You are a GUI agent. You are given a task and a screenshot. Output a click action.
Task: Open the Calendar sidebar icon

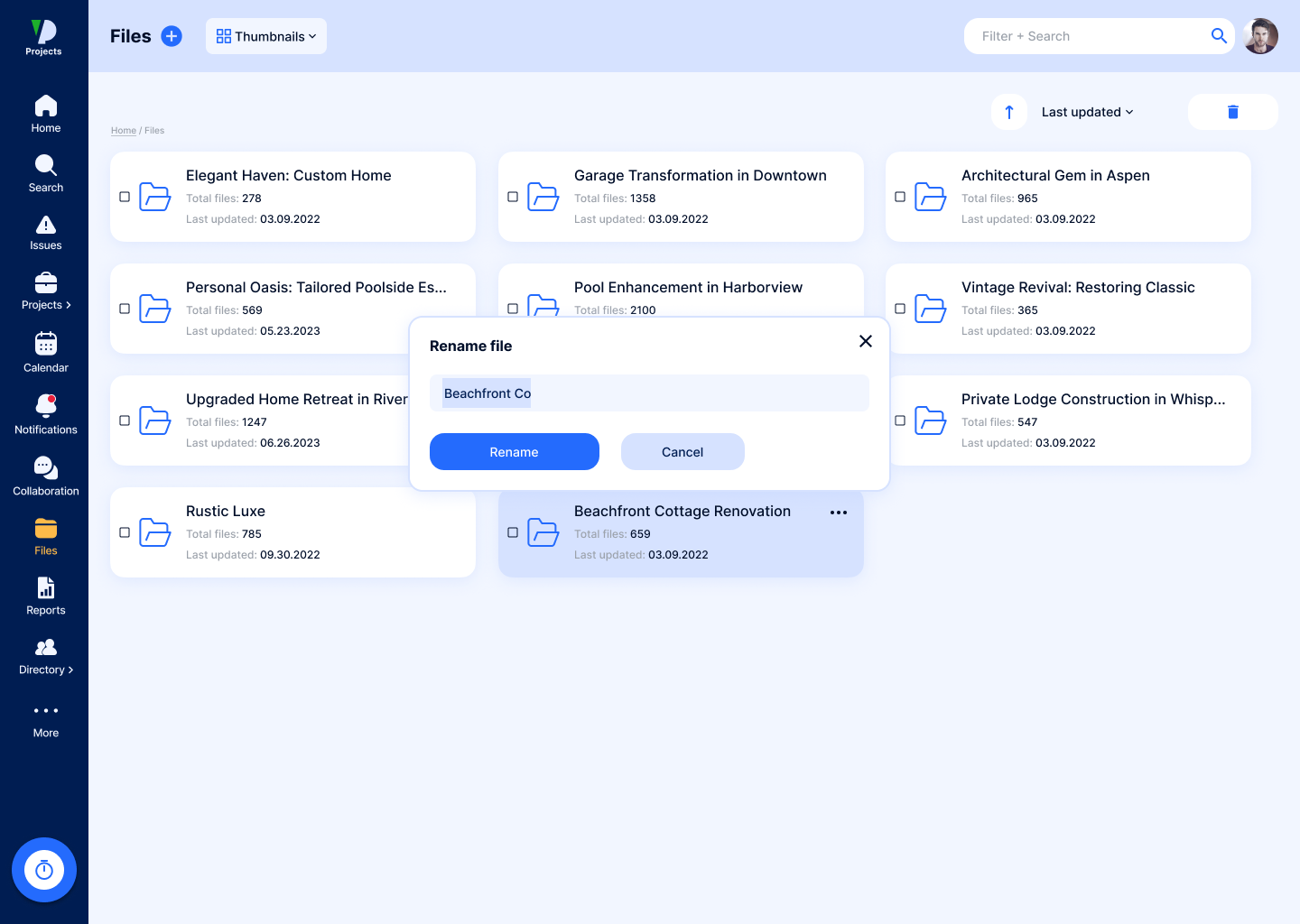click(x=46, y=352)
